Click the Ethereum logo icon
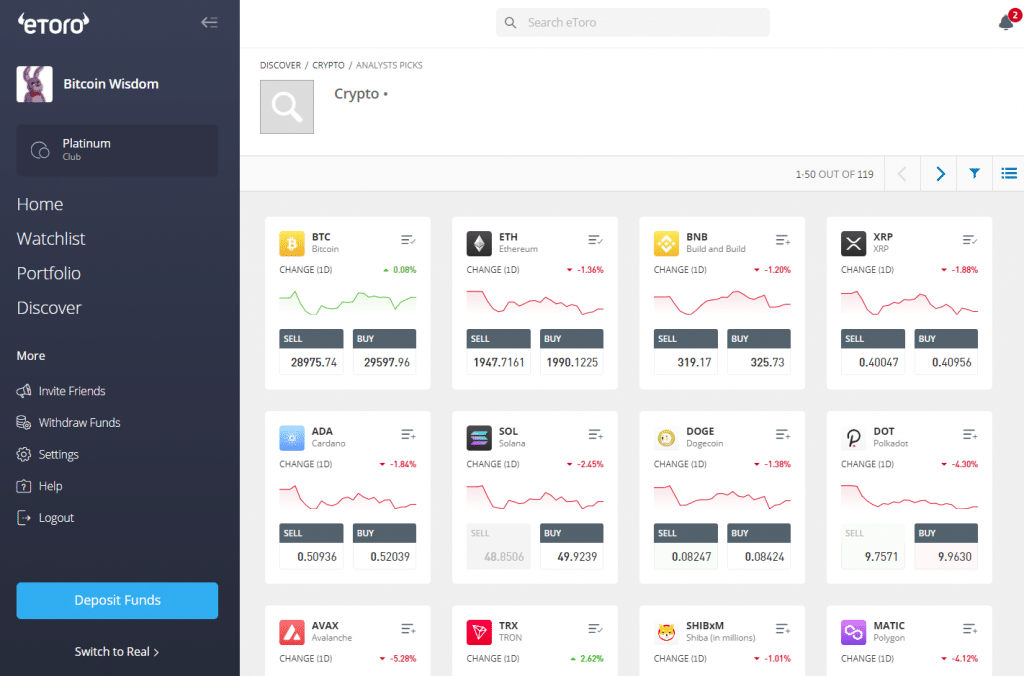Screen dimensions: 1024x676 point(479,243)
